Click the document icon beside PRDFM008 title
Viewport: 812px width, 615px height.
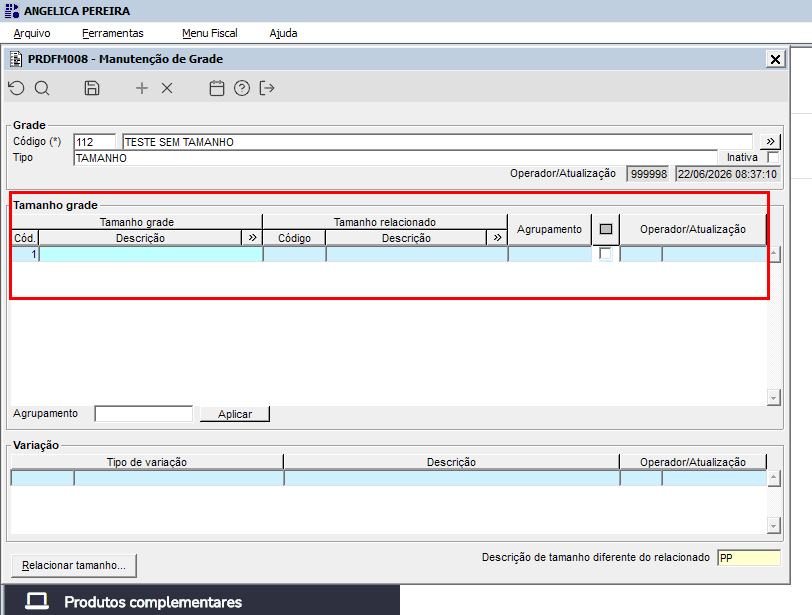click(x=16, y=59)
